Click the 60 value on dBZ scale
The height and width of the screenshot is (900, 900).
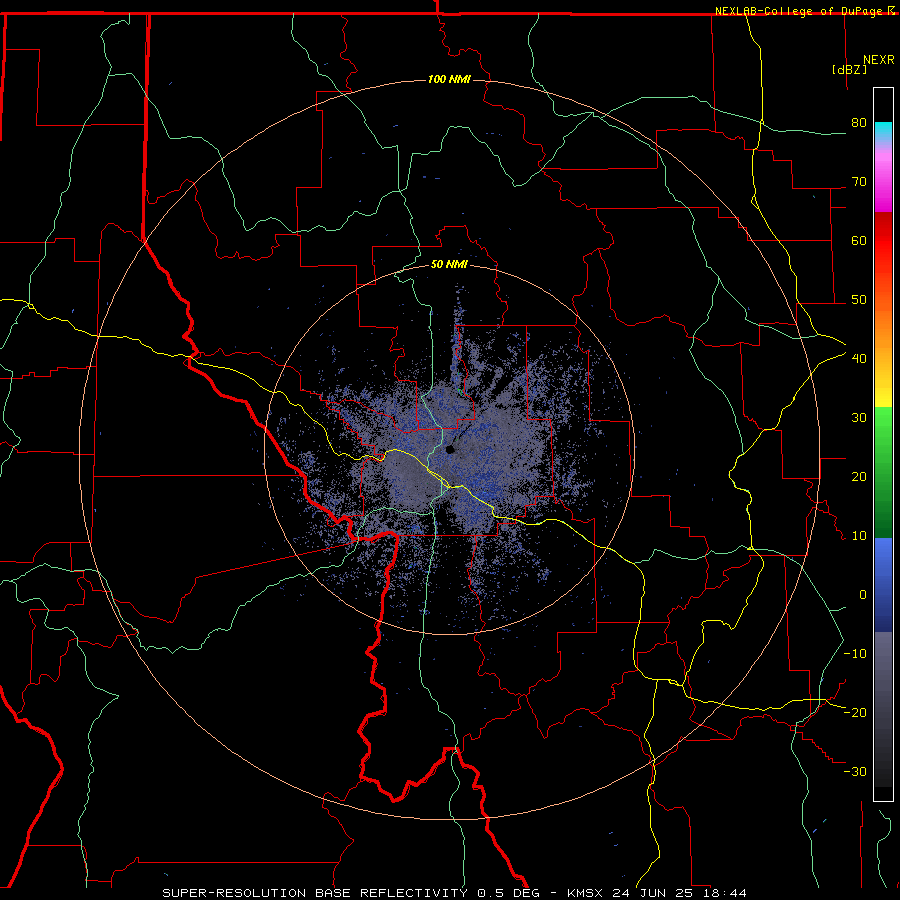pos(859,240)
